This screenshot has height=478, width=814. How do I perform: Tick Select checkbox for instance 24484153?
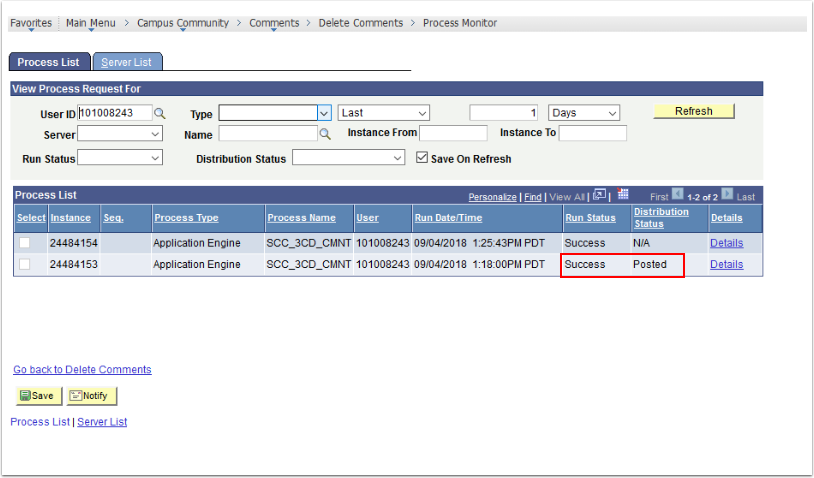(x=24, y=264)
